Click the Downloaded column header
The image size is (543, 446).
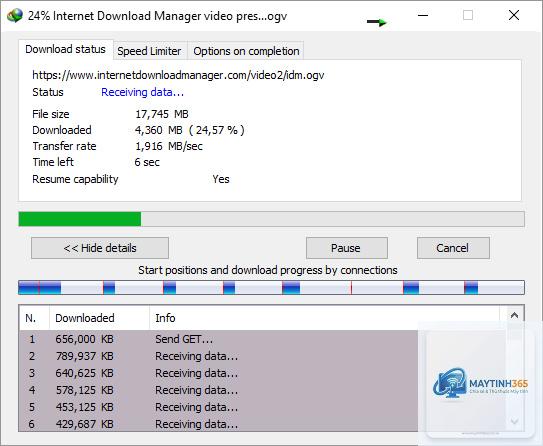pos(99,318)
